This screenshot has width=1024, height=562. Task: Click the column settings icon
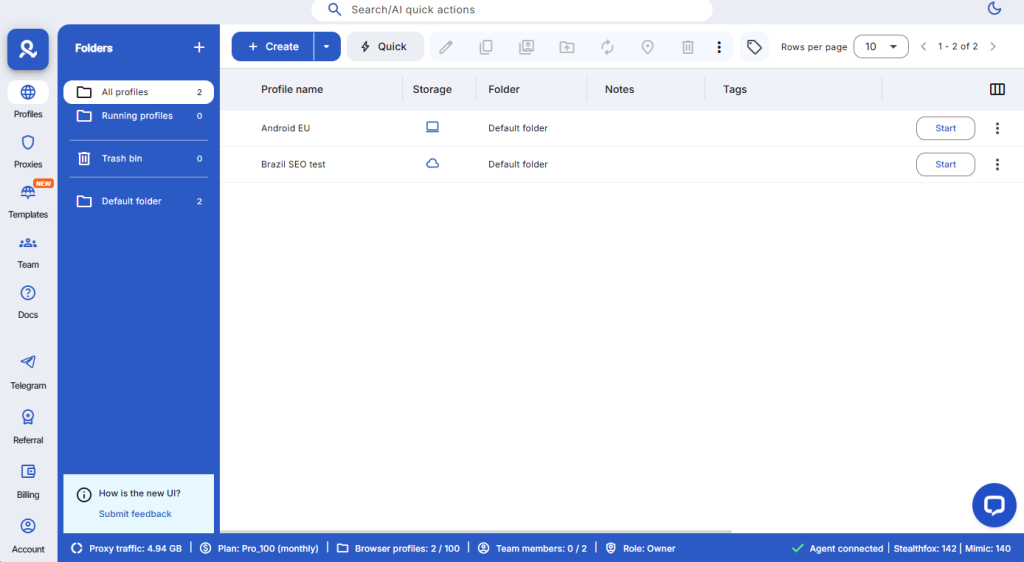pyautogui.click(x=997, y=89)
